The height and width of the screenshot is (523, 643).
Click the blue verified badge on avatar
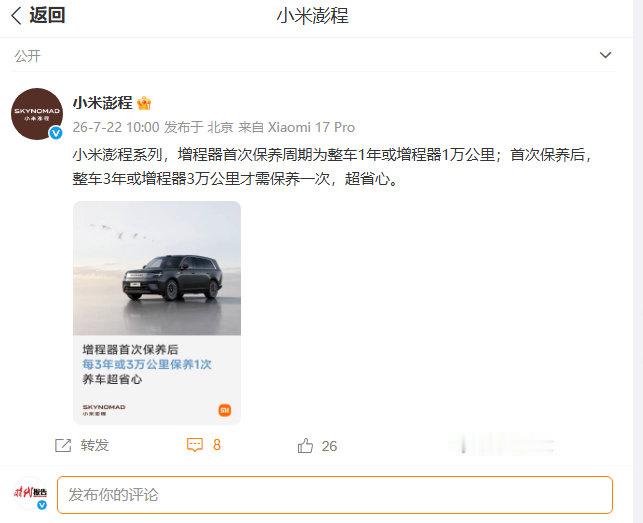coord(56,132)
